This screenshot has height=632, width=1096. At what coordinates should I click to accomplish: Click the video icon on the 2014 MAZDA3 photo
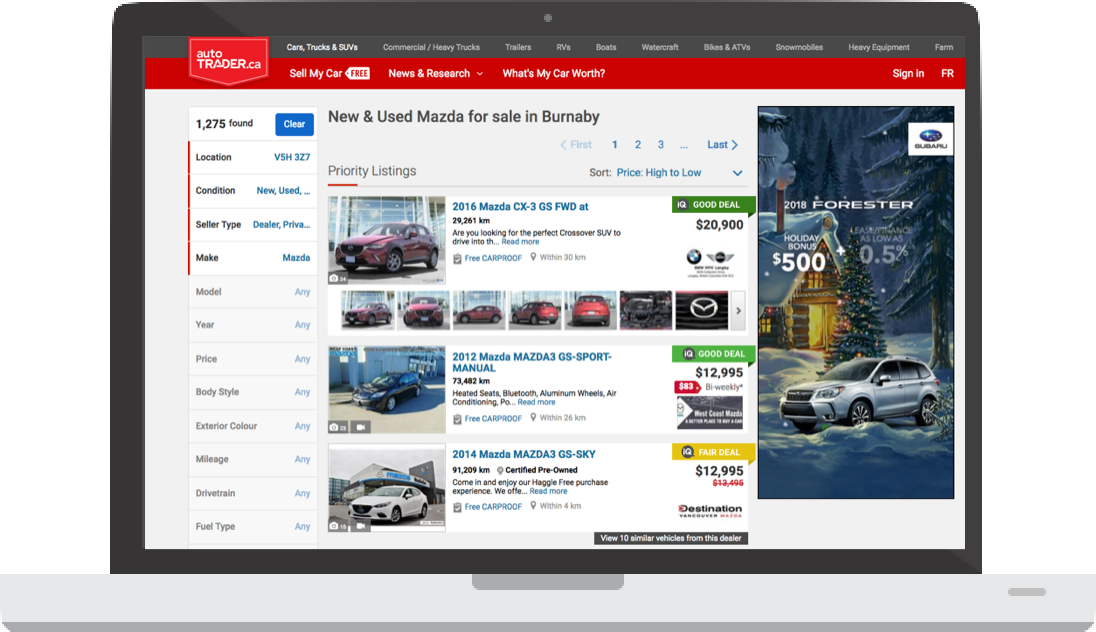click(x=361, y=525)
